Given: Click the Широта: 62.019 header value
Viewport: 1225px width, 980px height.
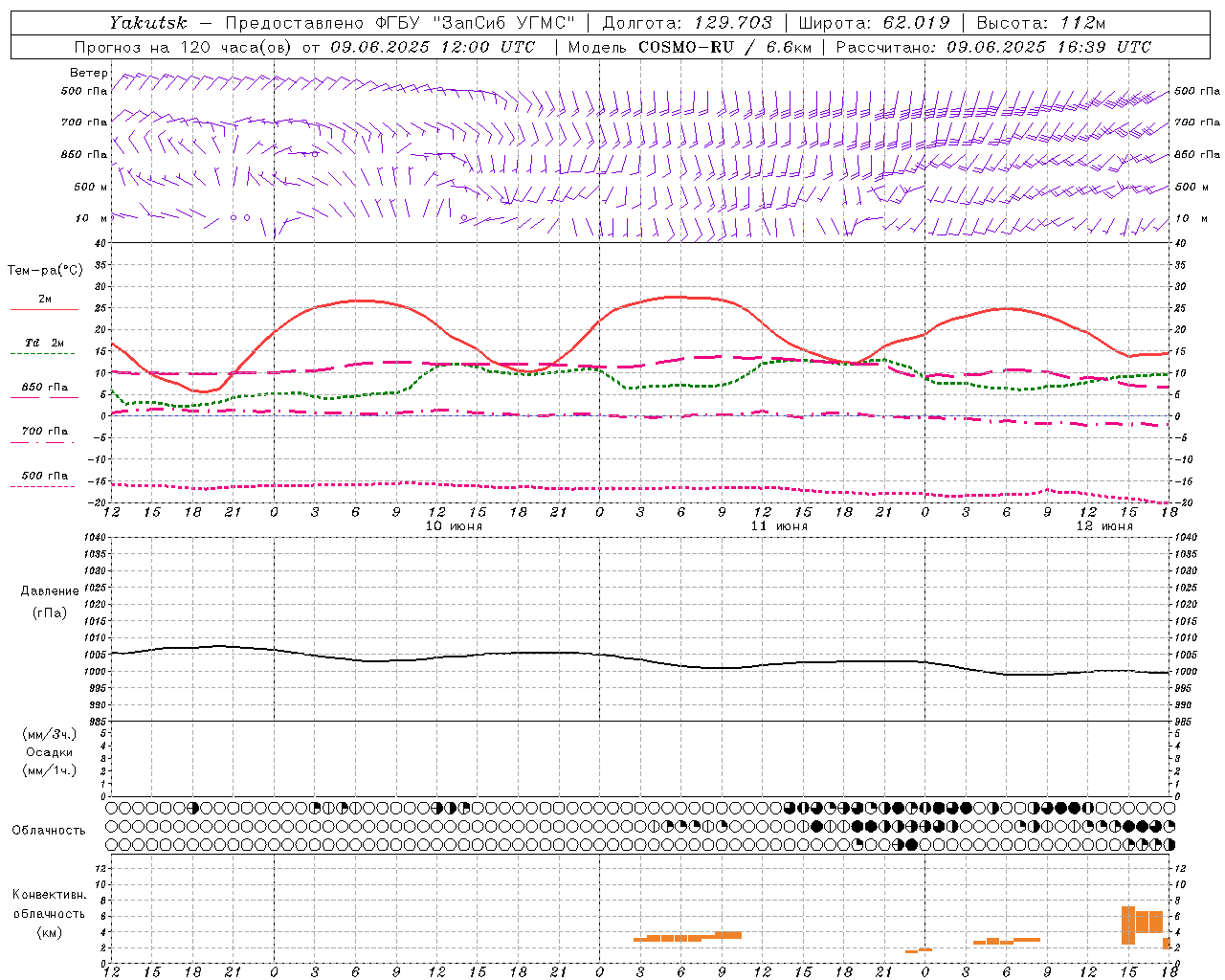Looking at the screenshot, I should [x=875, y=23].
